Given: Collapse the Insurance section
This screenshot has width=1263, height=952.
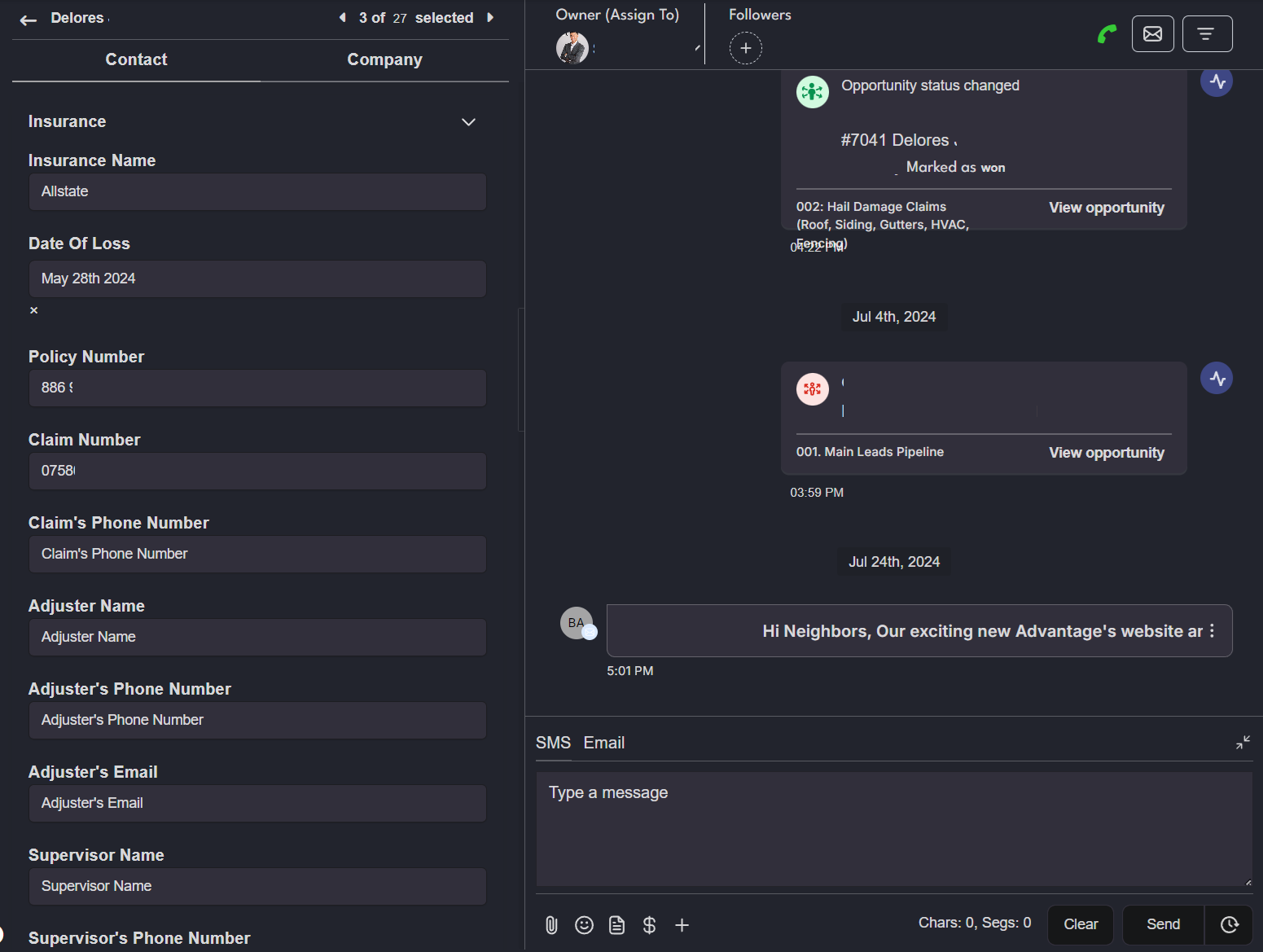Looking at the screenshot, I should 468,122.
